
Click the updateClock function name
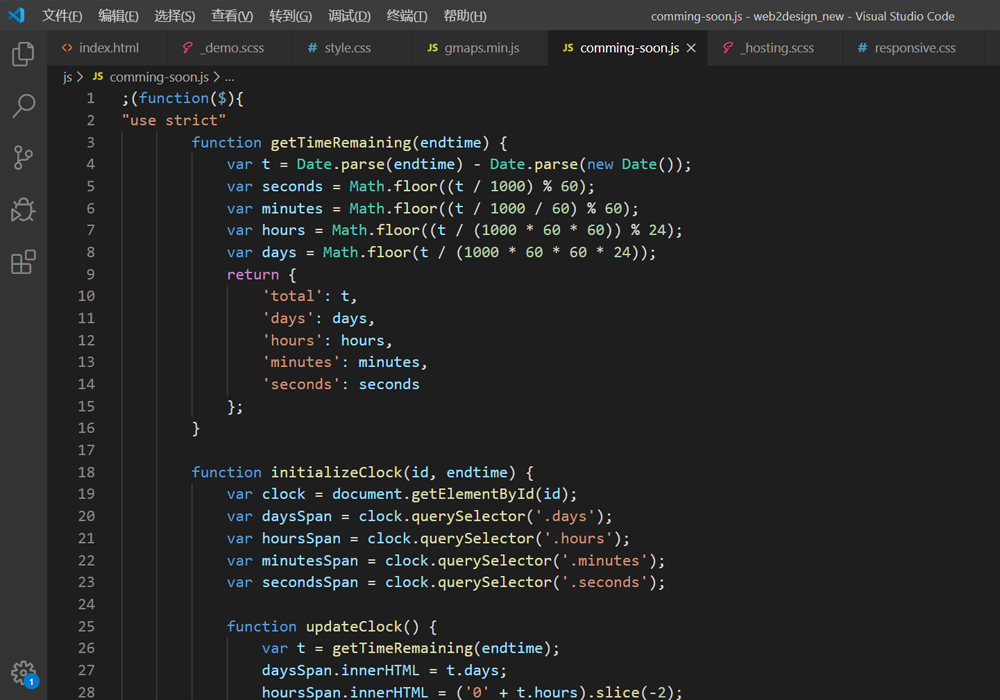point(354,626)
